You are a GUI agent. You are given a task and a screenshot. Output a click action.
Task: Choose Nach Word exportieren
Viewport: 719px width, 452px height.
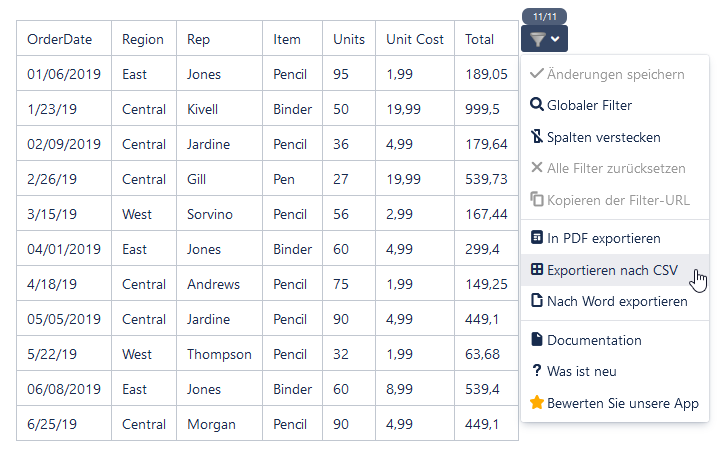[615, 301]
